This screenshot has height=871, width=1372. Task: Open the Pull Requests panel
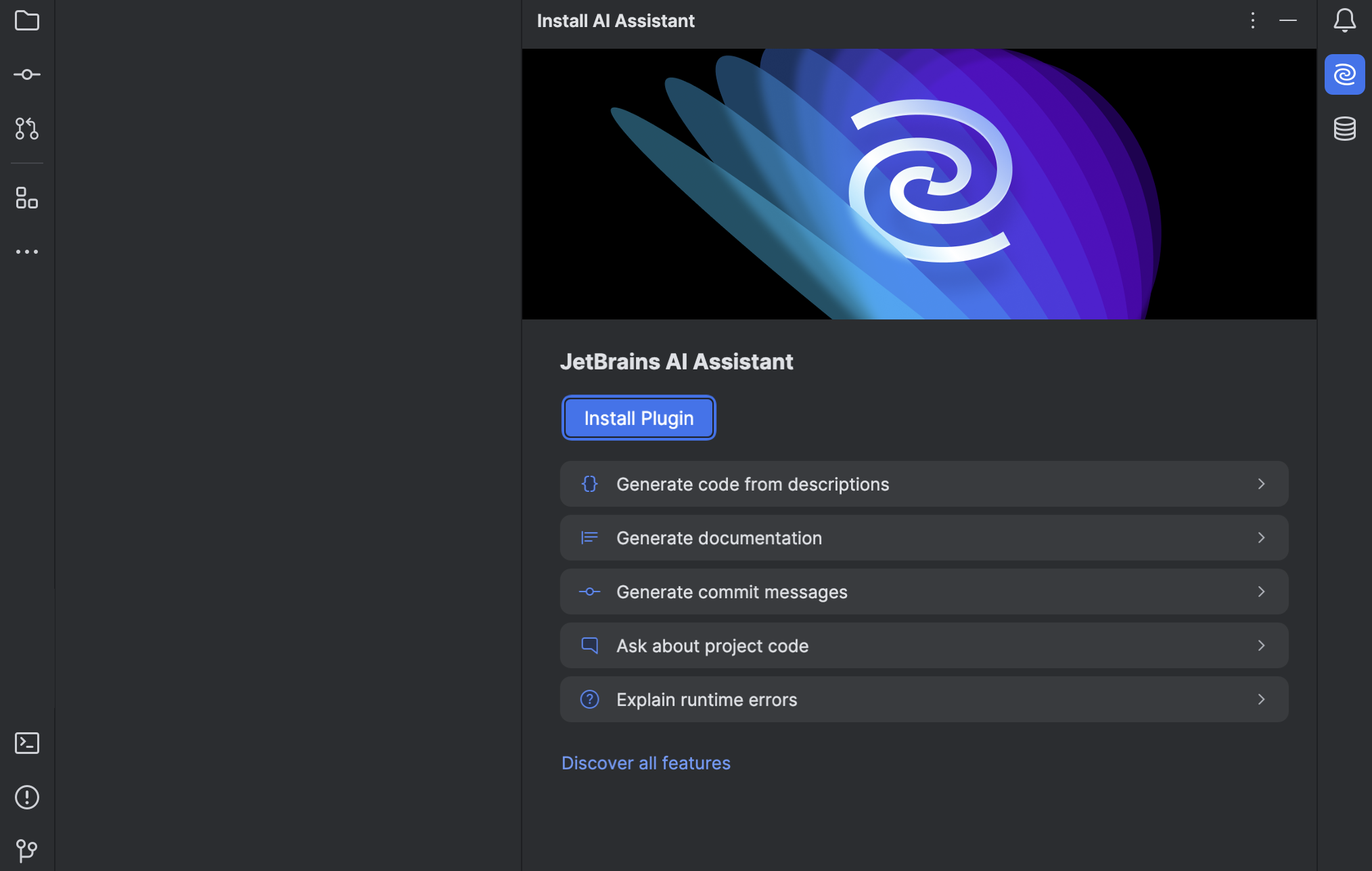[27, 129]
